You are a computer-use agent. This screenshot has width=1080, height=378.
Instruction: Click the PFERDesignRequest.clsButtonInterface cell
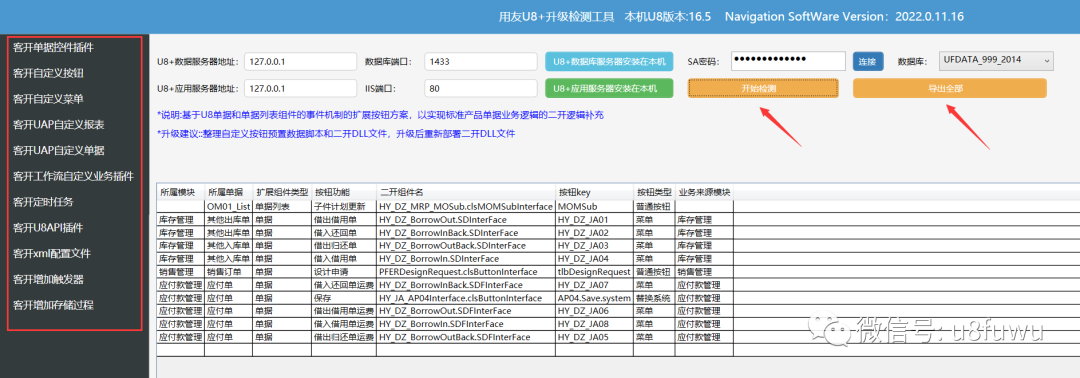click(x=466, y=271)
